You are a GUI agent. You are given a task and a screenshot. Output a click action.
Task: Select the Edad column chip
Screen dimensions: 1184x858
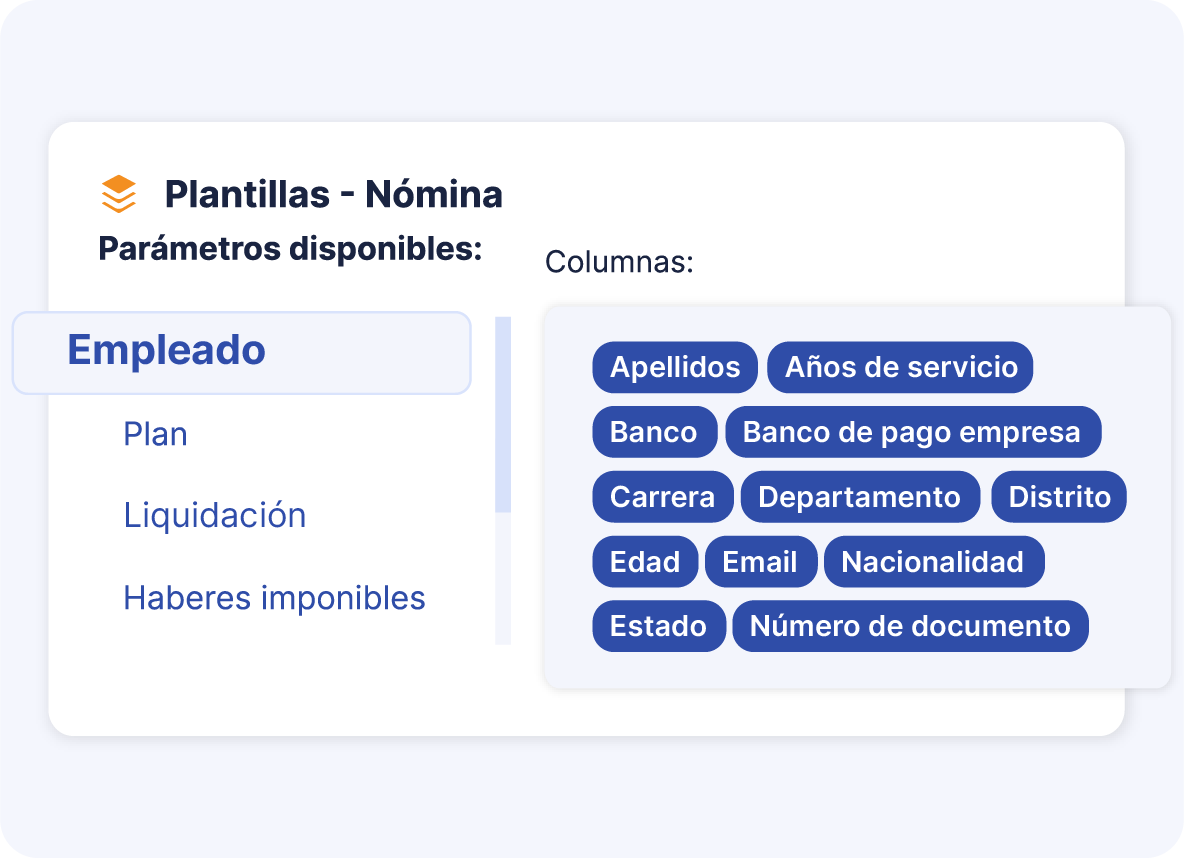645,561
